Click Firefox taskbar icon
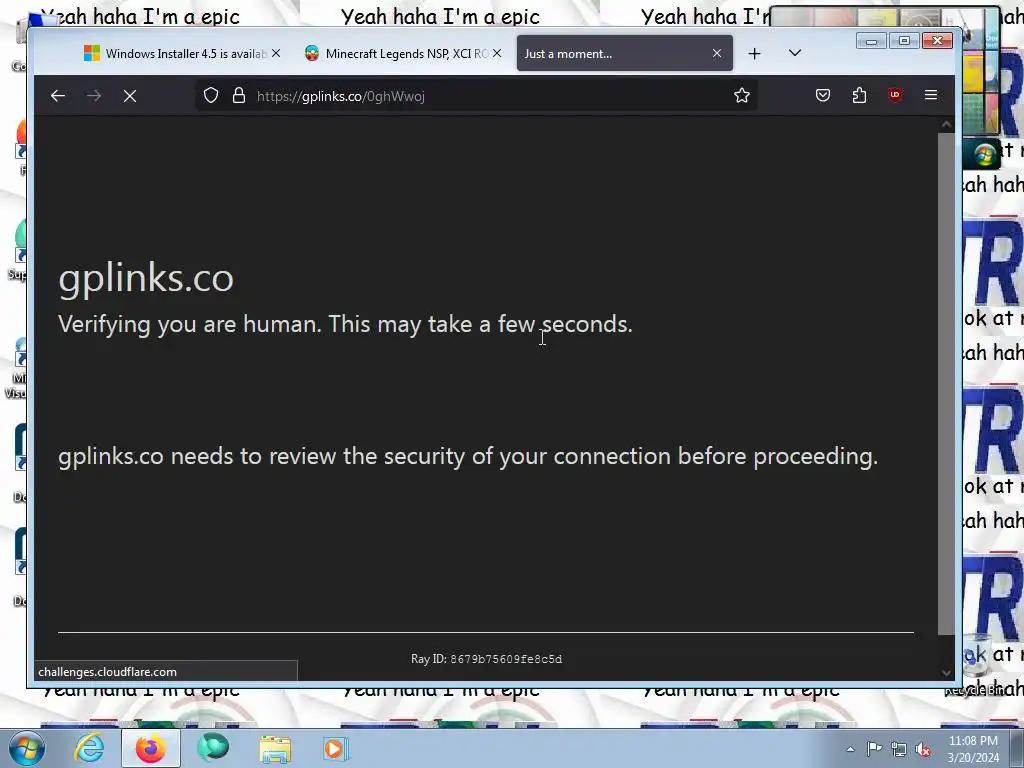The height and width of the screenshot is (768, 1024). 151,748
